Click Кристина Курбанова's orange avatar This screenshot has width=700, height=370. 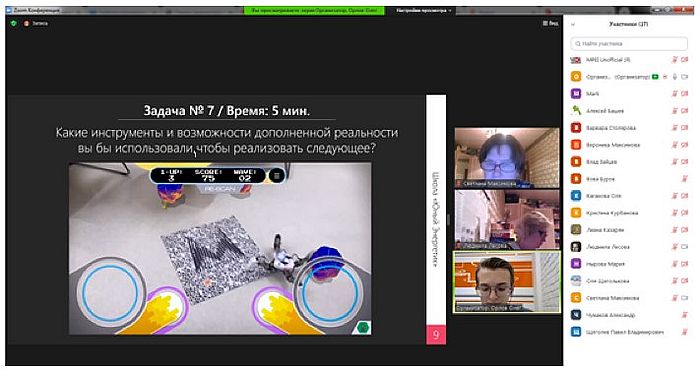[x=576, y=213]
